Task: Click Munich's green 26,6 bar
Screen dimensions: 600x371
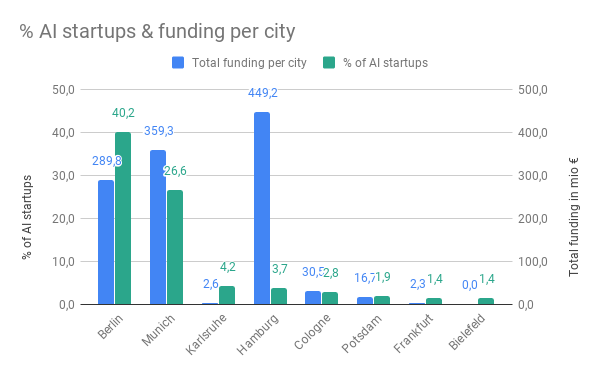Action: [x=175, y=247]
